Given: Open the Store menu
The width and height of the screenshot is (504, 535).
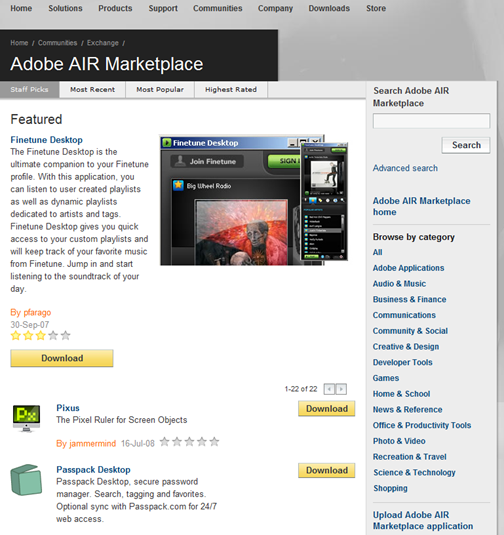Looking at the screenshot, I should 376,8.
